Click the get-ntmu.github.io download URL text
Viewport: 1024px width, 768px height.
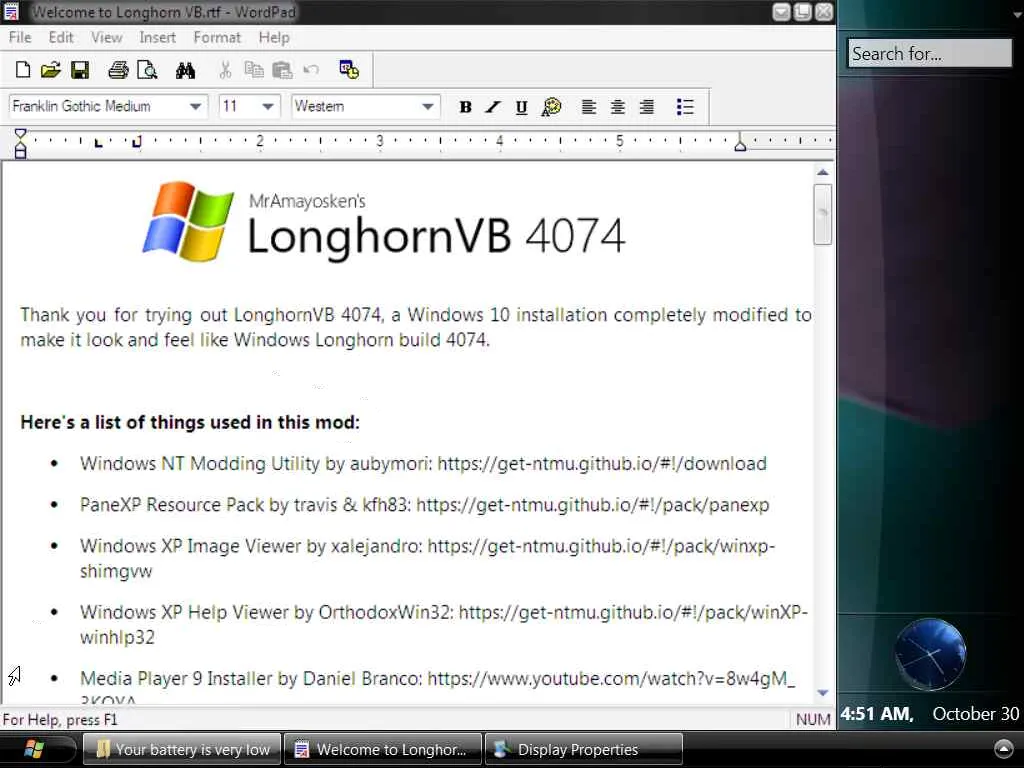click(601, 464)
